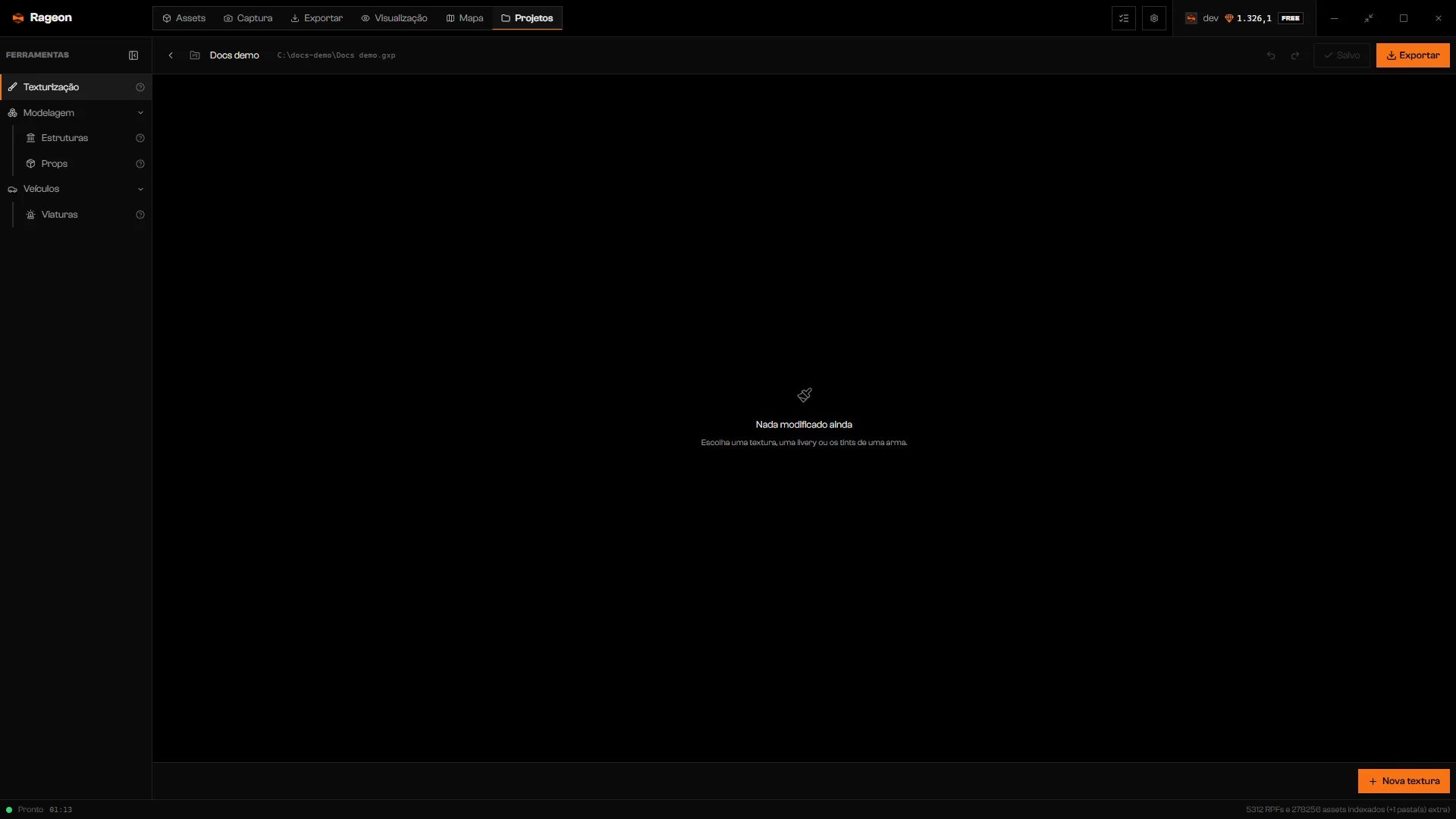Screen dimensions: 1456x819
Task: Click the 1.326,1 credits value
Action: tap(1254, 18)
